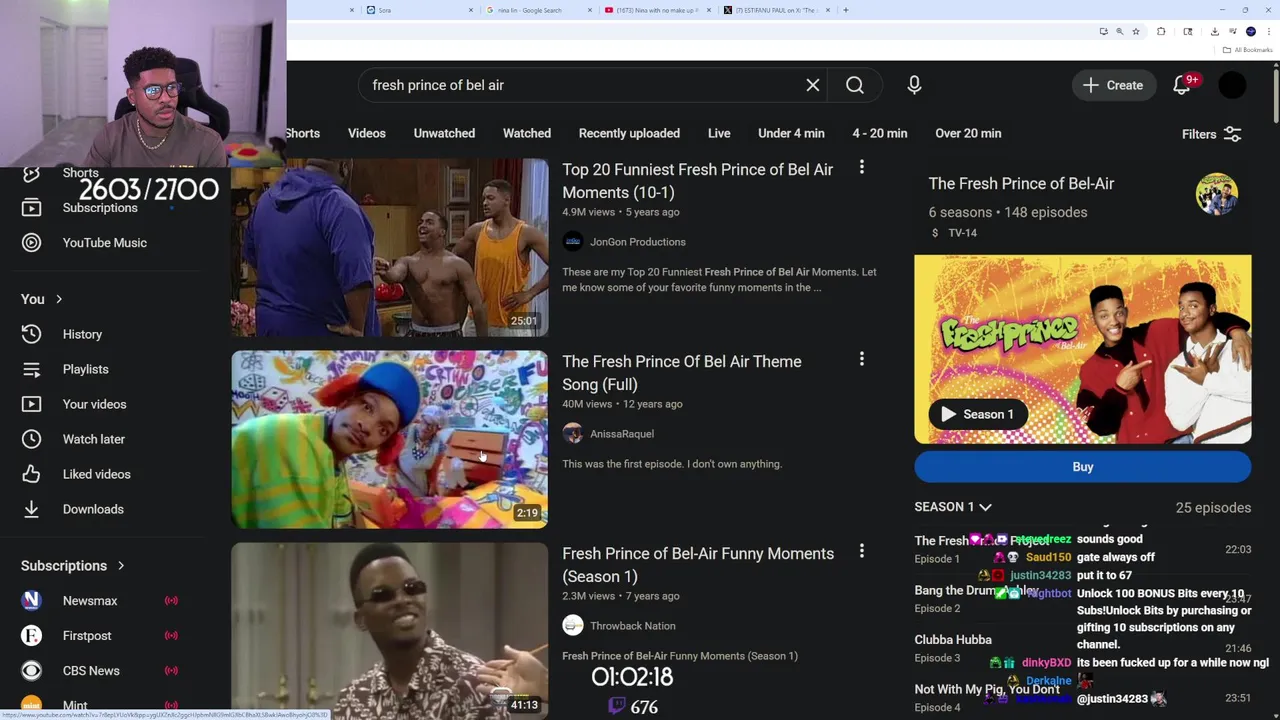The width and height of the screenshot is (1280, 720).
Task: Open a new browser tab with plus button
Action: 846,10
